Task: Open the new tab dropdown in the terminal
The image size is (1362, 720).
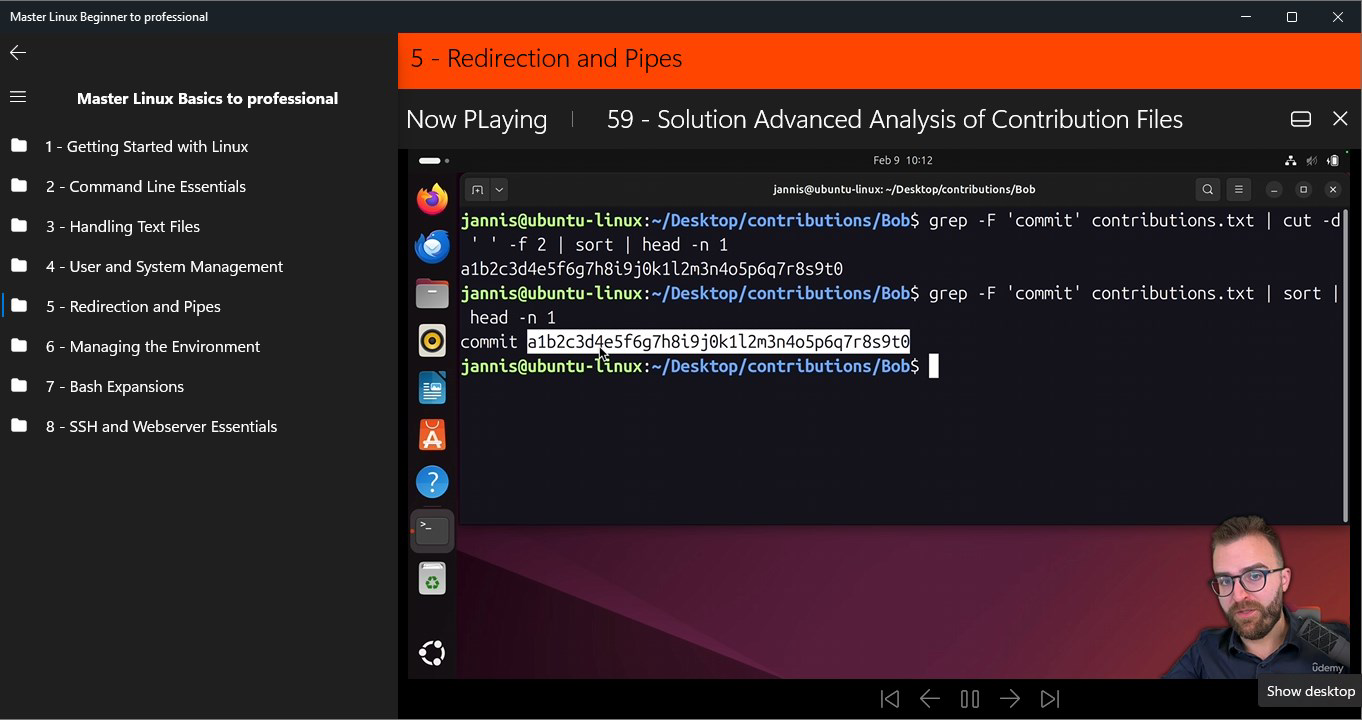Action: pos(499,189)
